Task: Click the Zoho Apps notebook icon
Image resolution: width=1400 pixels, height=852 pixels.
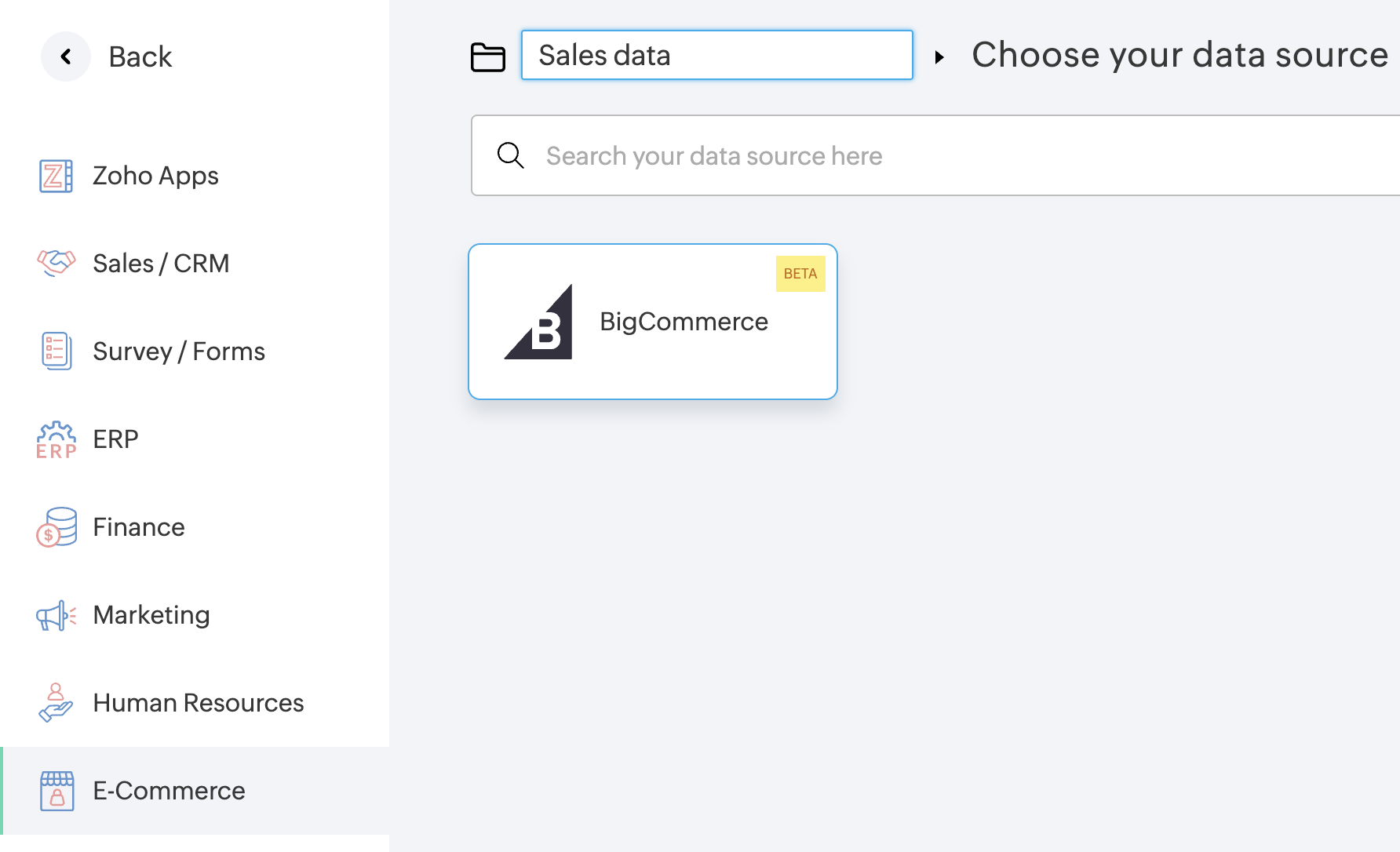Action: pyautogui.click(x=56, y=176)
